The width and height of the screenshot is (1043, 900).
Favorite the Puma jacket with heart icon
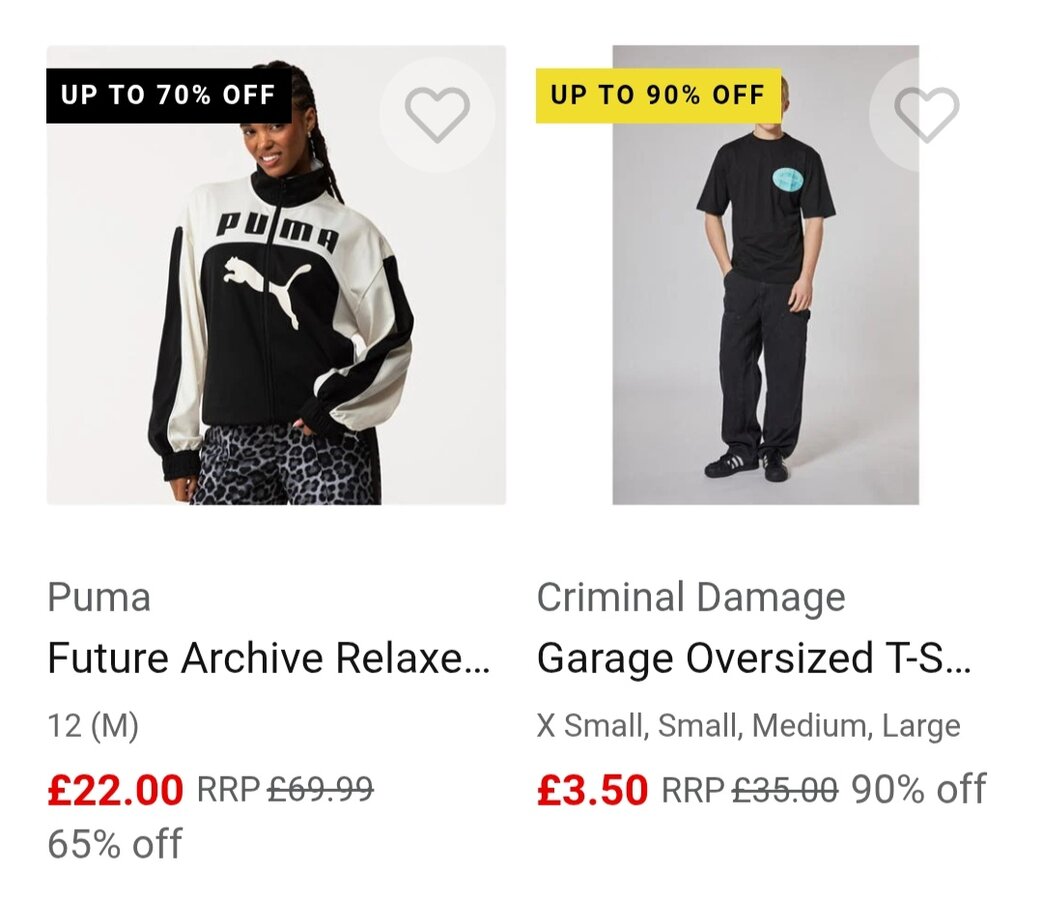click(x=437, y=114)
